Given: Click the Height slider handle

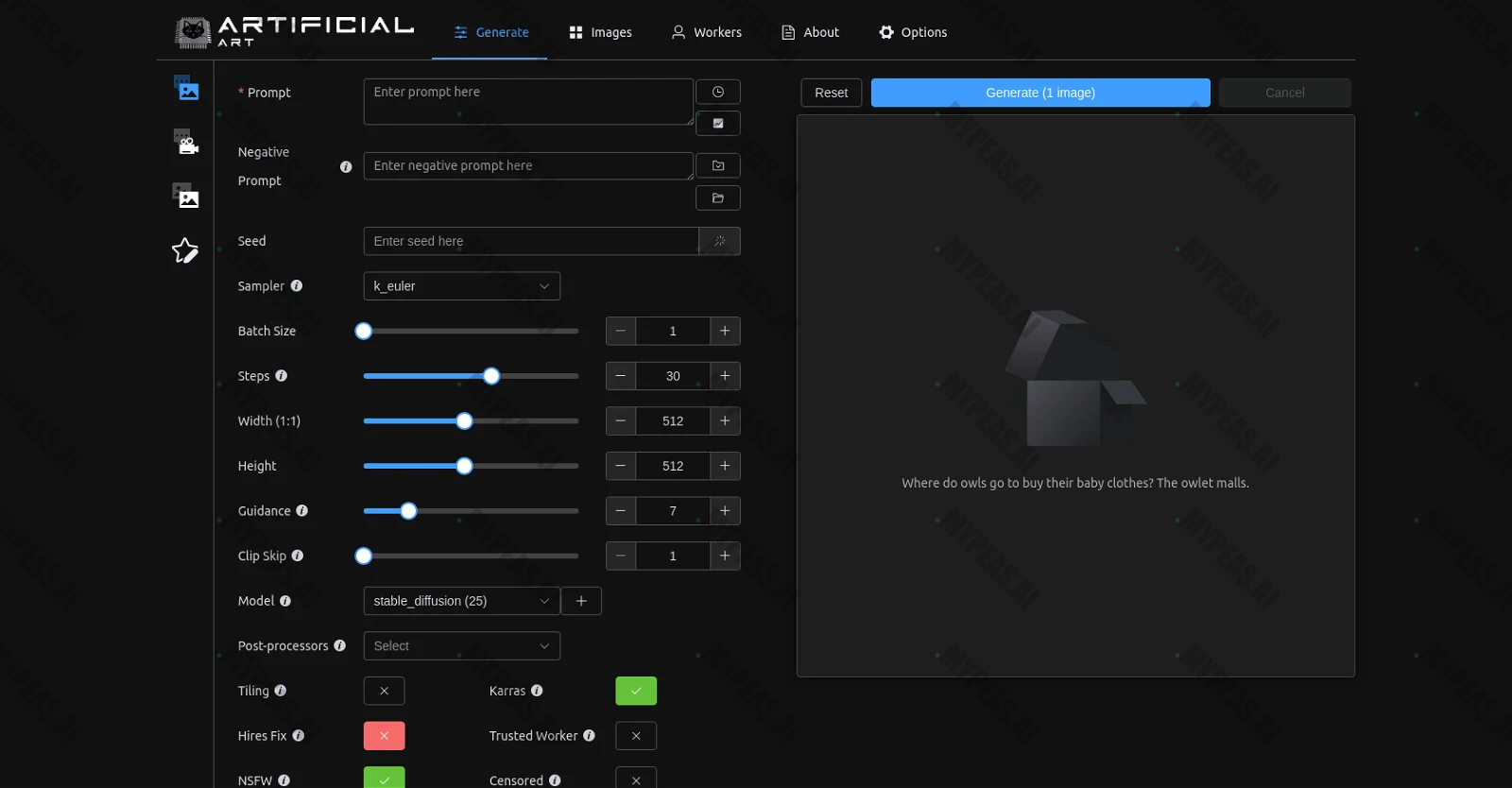Looking at the screenshot, I should pyautogui.click(x=464, y=466).
